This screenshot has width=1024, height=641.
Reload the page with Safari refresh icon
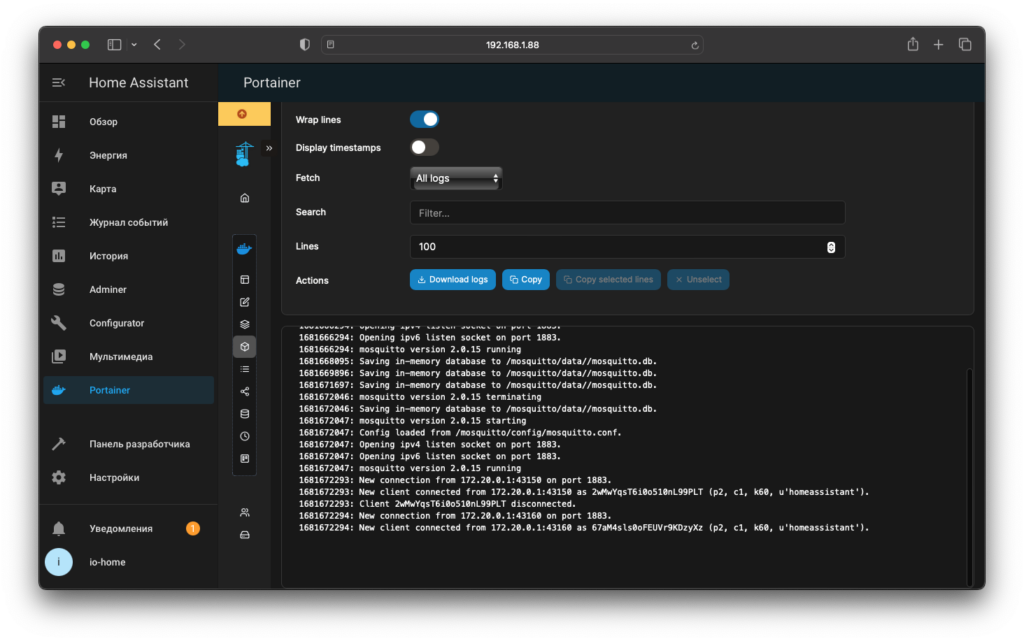click(x=694, y=45)
